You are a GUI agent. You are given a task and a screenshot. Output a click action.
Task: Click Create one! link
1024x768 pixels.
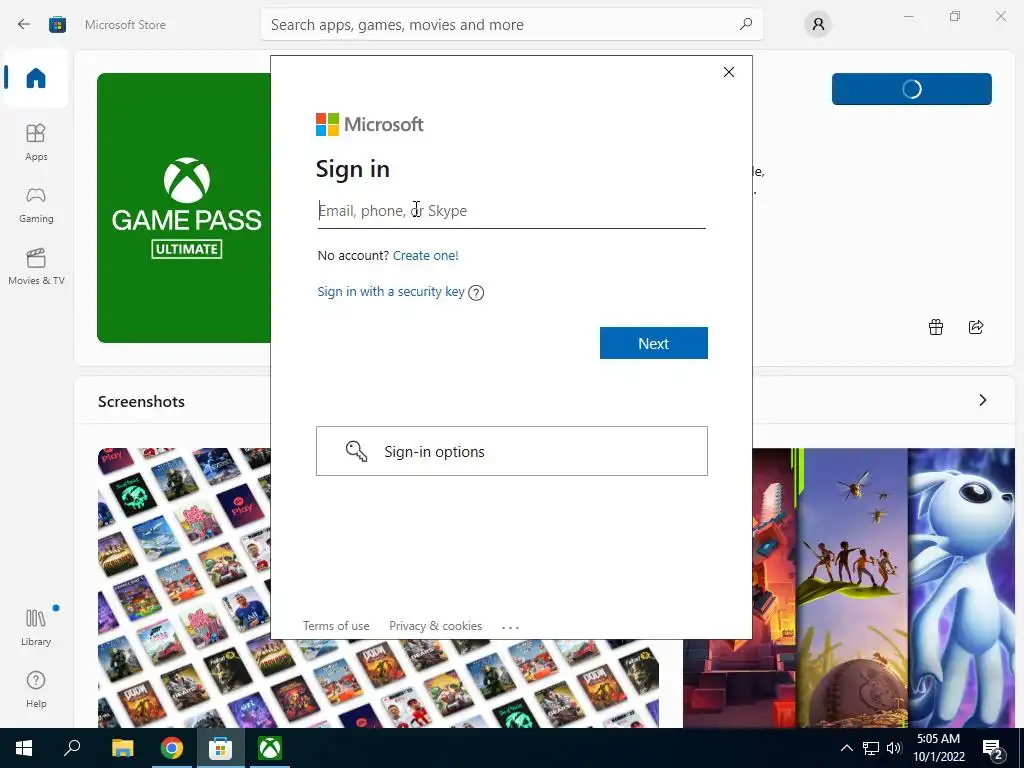tap(426, 255)
